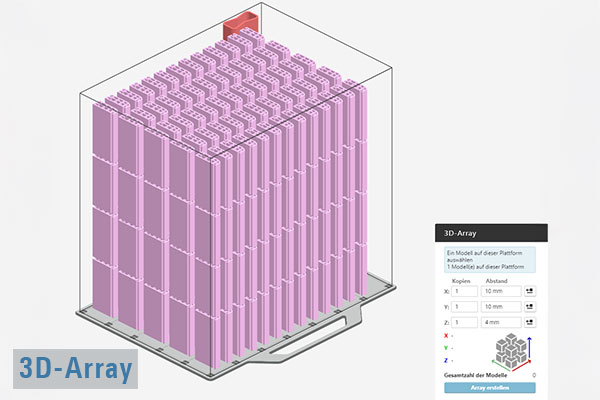600x400 pixels.
Task: Select the X Abstand 10 mm field
Action: (x=500, y=291)
